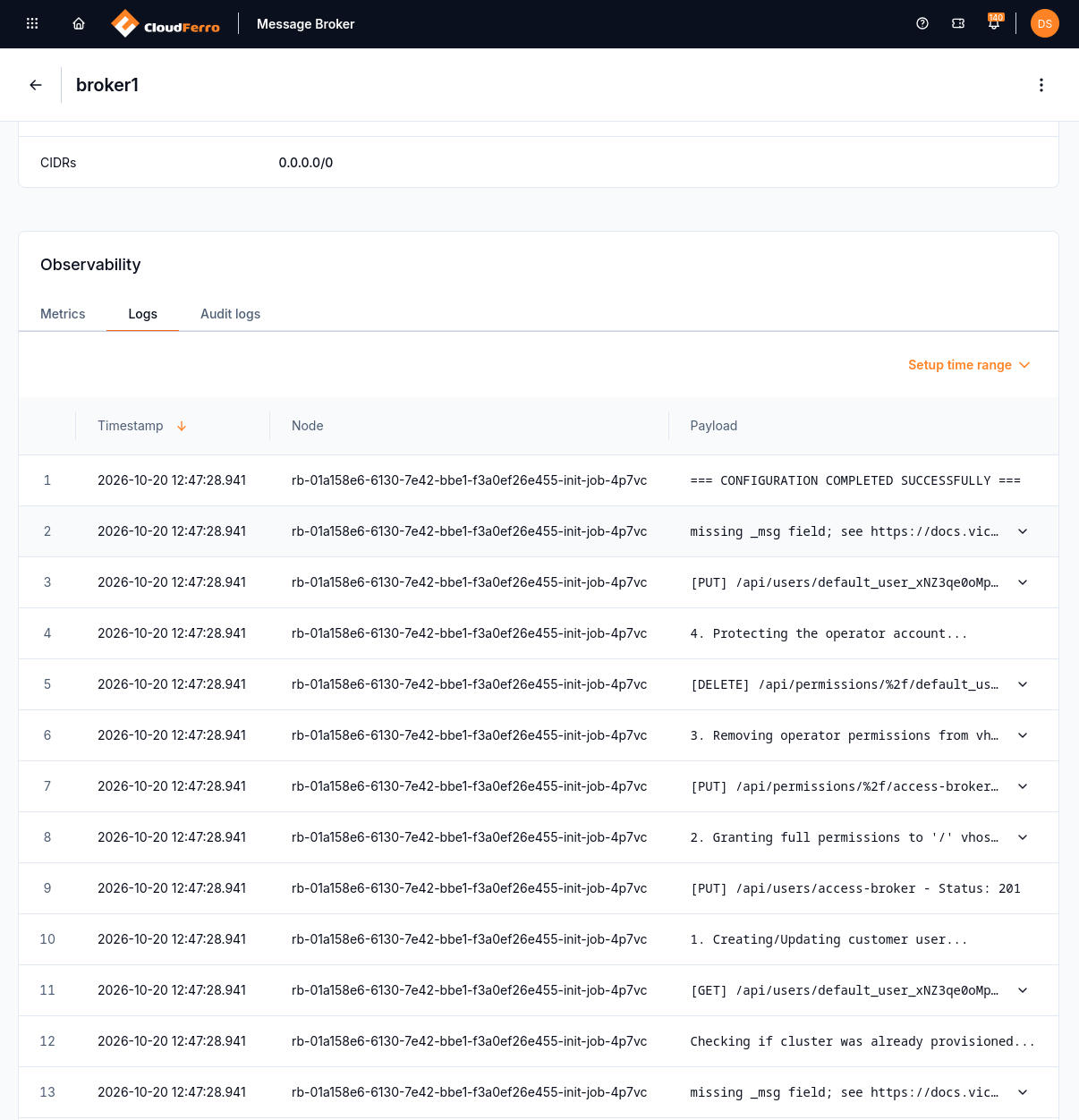Open the DS user avatar menu
The image size is (1079, 1120).
click(1045, 23)
